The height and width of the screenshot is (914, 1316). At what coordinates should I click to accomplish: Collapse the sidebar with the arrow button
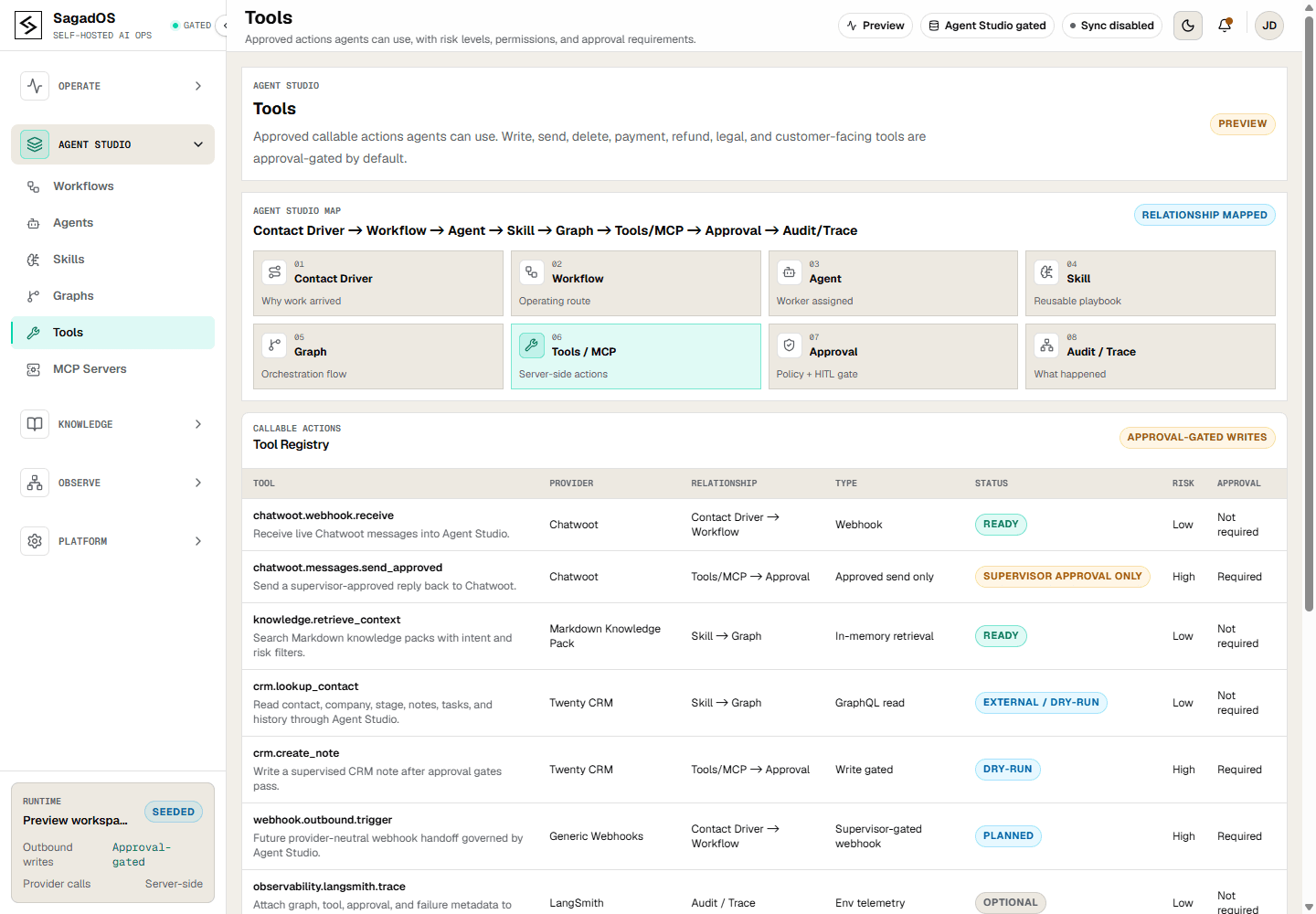(222, 26)
